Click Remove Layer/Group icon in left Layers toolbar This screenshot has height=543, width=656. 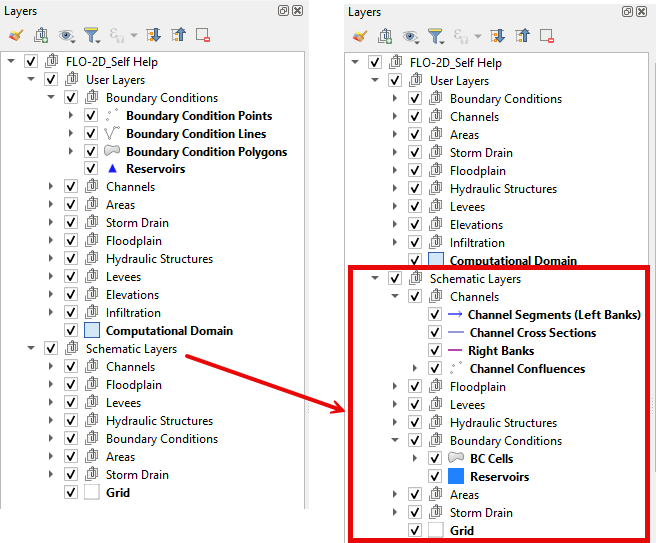[x=203, y=35]
